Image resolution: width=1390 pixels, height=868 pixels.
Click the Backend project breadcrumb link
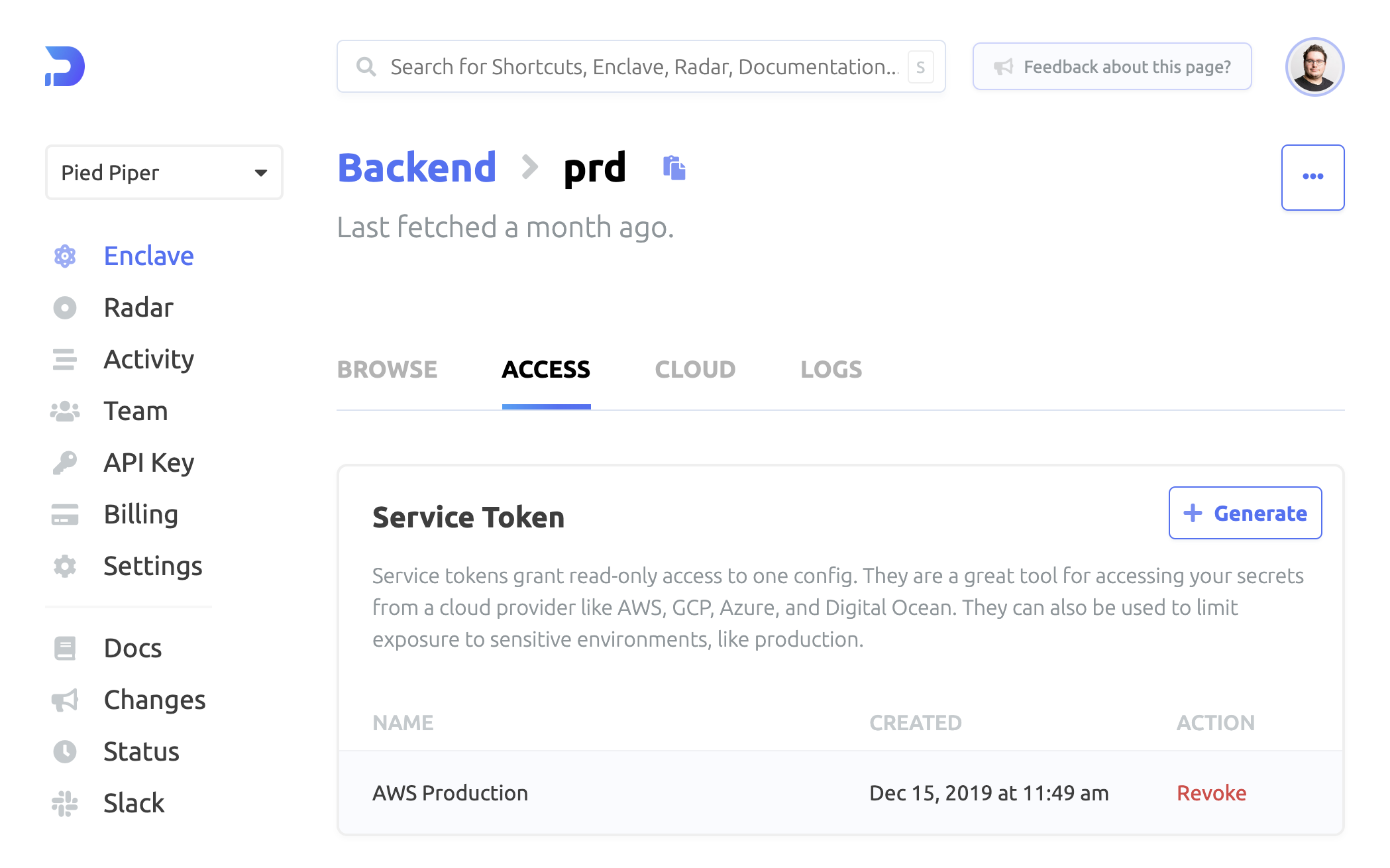pos(417,168)
